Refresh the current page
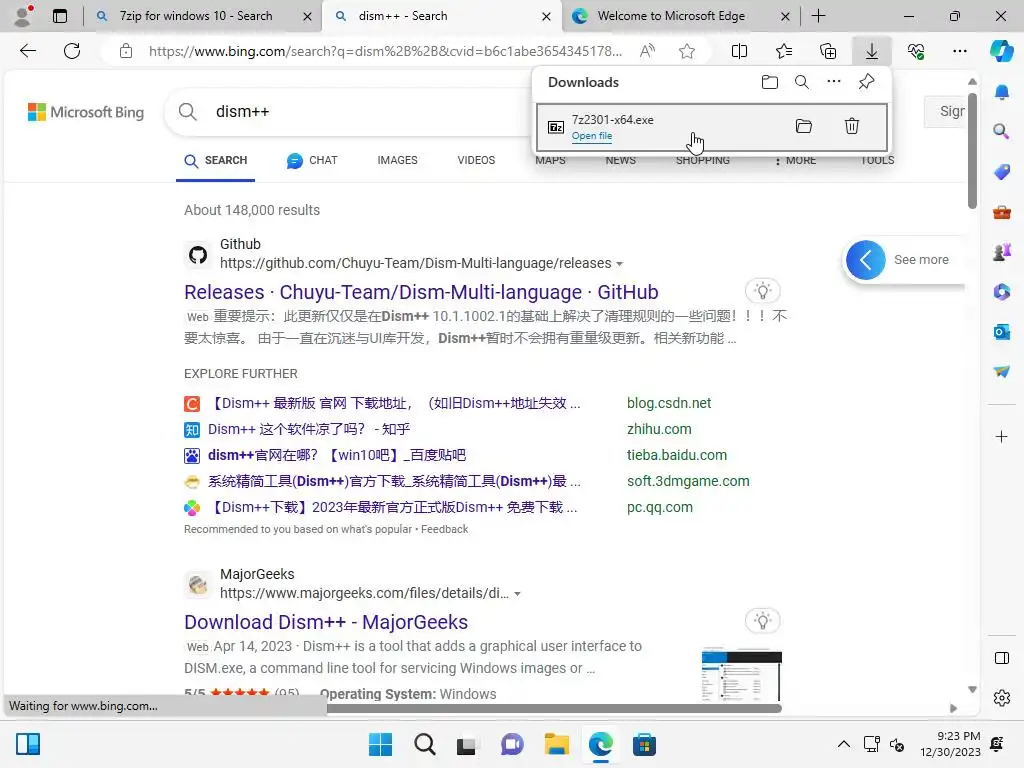This screenshot has width=1024, height=768. tap(72, 51)
